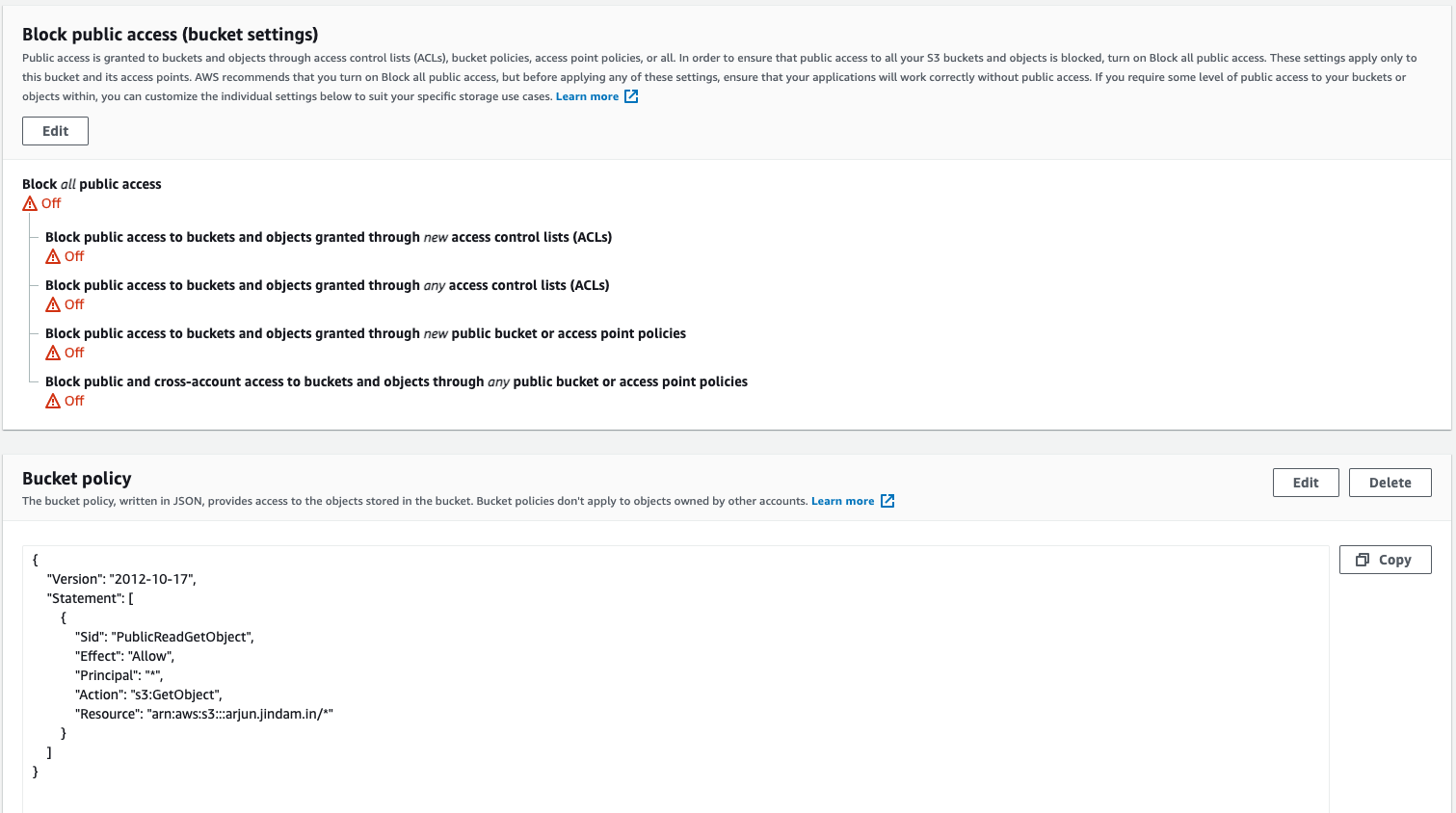Click the Off status for any bucket policies block
Viewport: 1456px width, 813px height.
(x=73, y=401)
